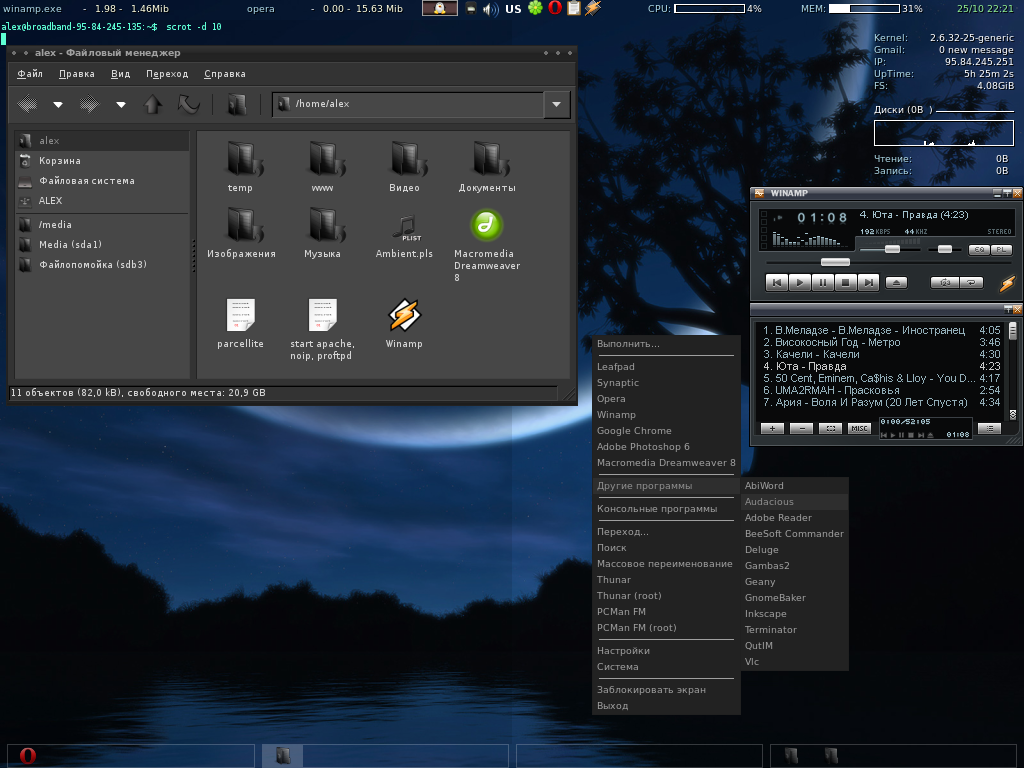Adjust the Winamp volume slider
1024x768 pixels.
pos(892,249)
